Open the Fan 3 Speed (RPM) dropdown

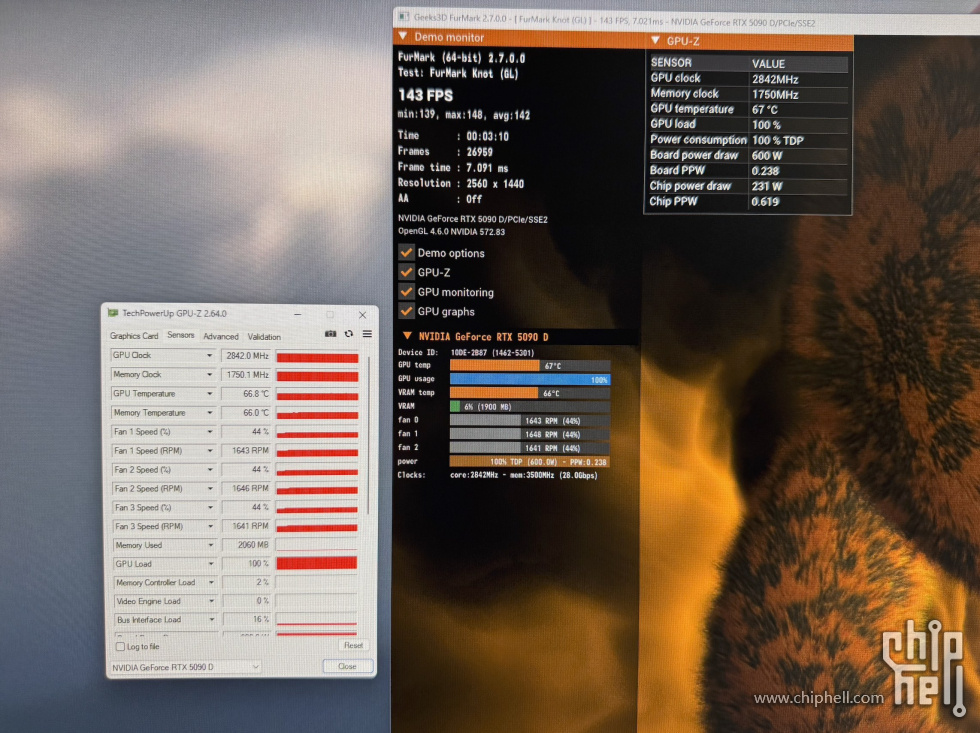211,526
